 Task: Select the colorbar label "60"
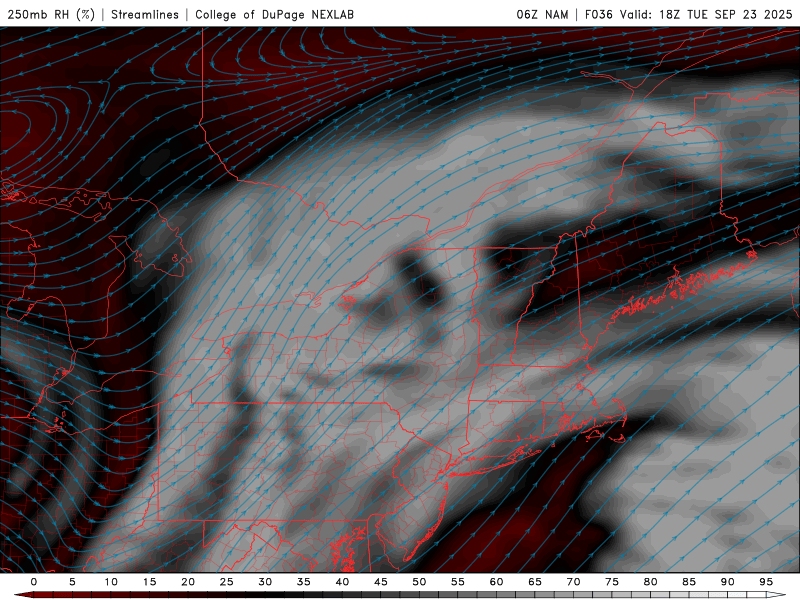(x=496, y=582)
